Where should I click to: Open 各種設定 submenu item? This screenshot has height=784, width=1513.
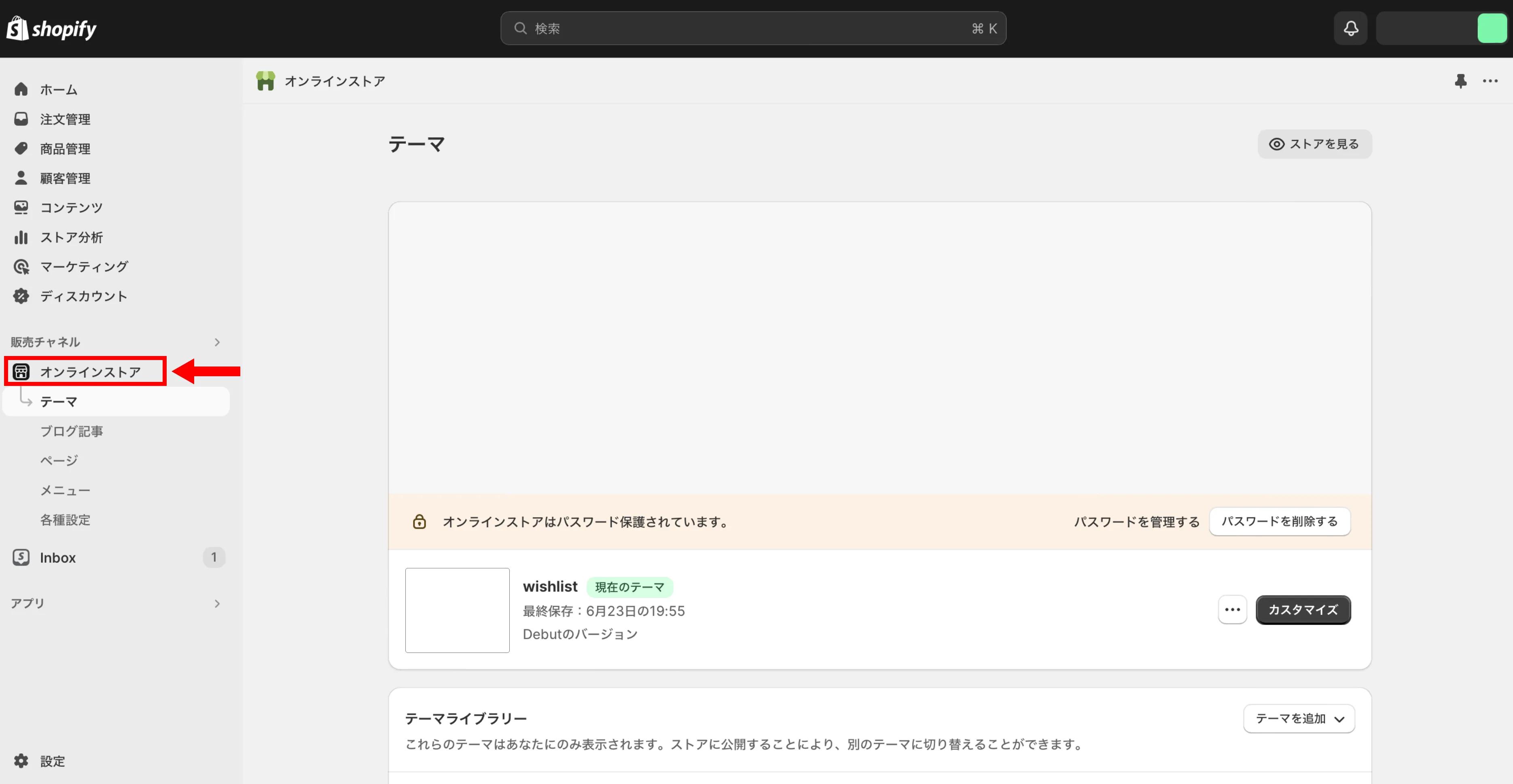tap(65, 520)
